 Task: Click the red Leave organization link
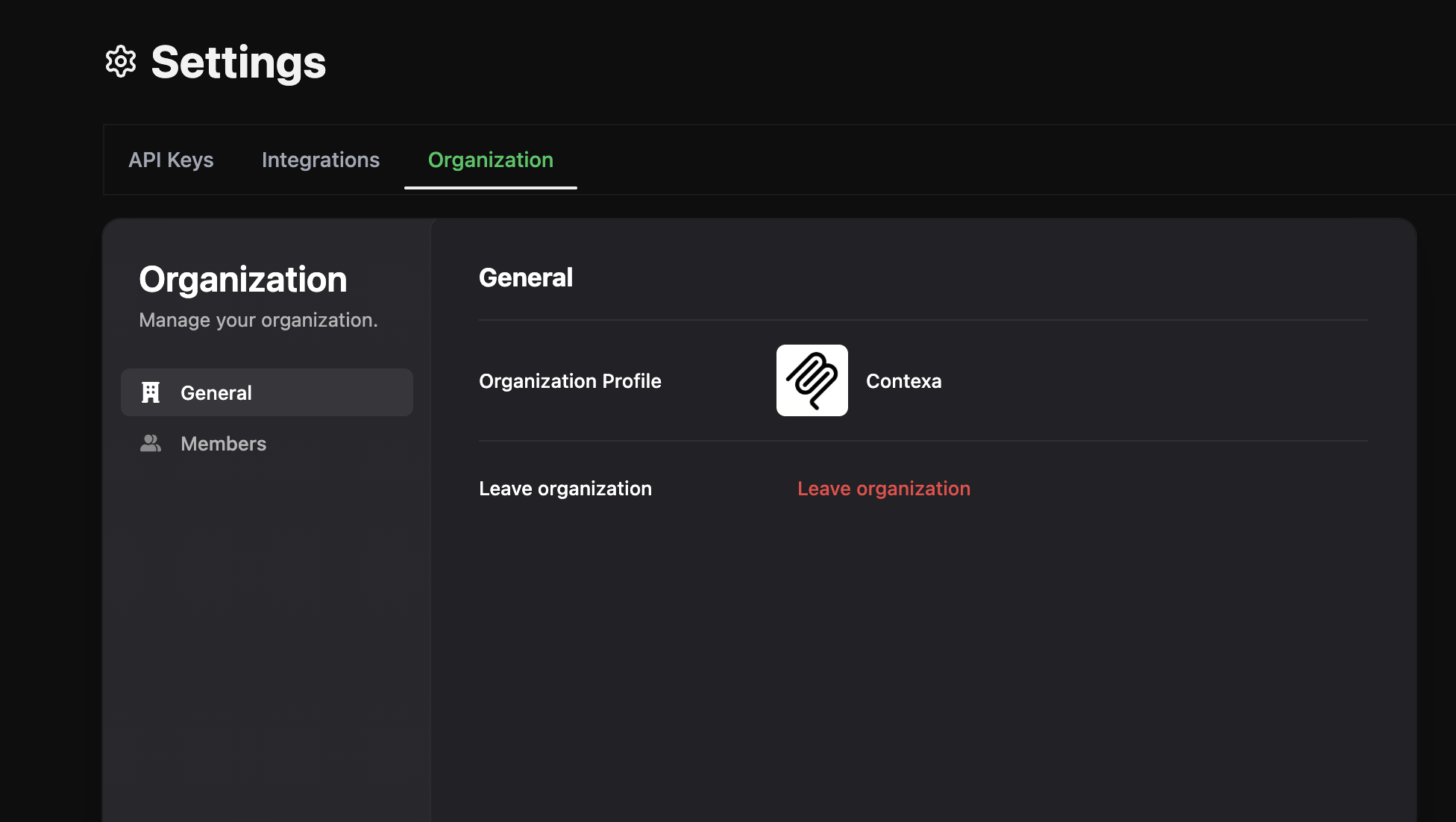pos(883,489)
